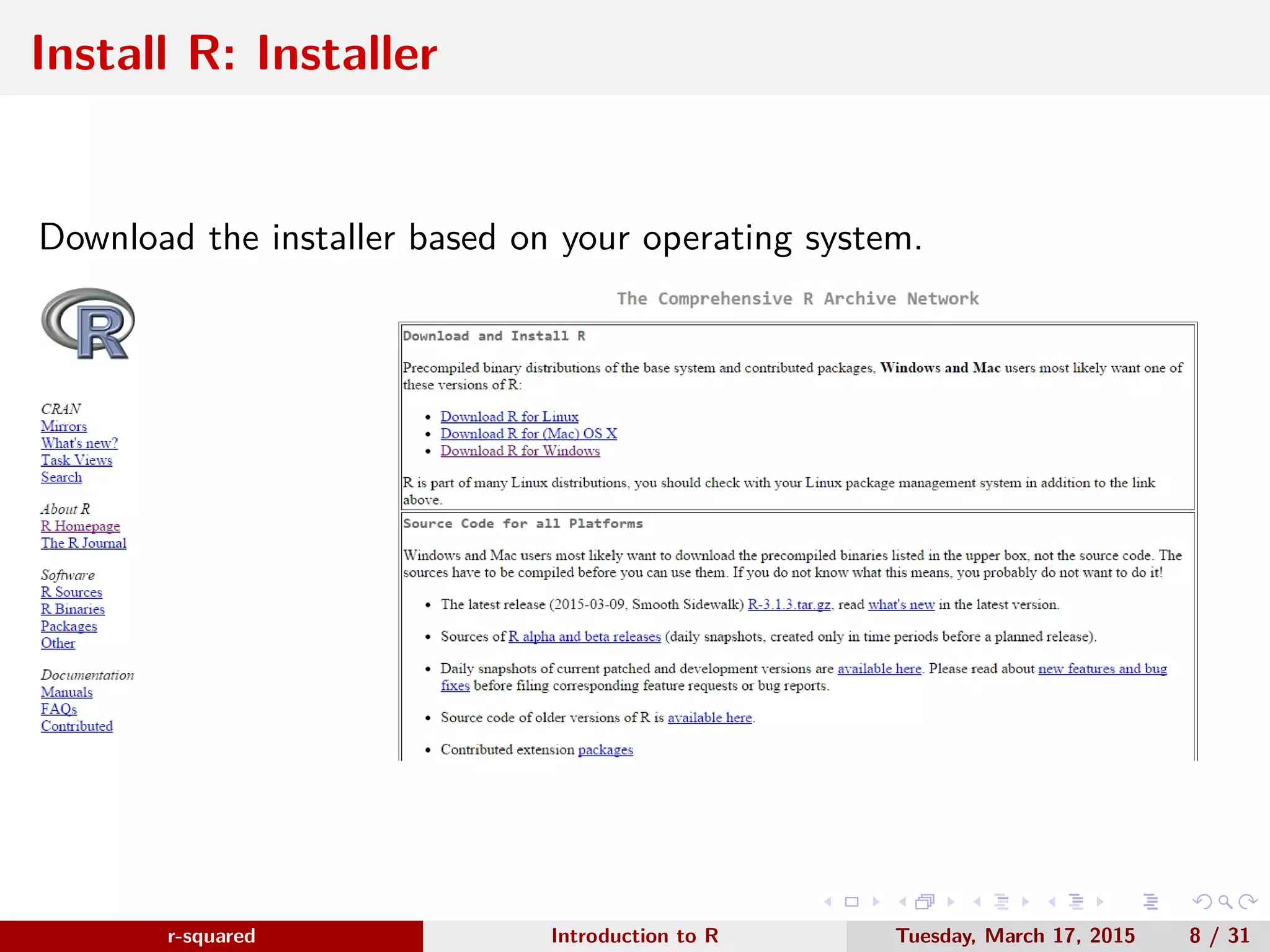Click previous section arrow in navigation bar
This screenshot has height=952, width=1270.
point(1052,902)
